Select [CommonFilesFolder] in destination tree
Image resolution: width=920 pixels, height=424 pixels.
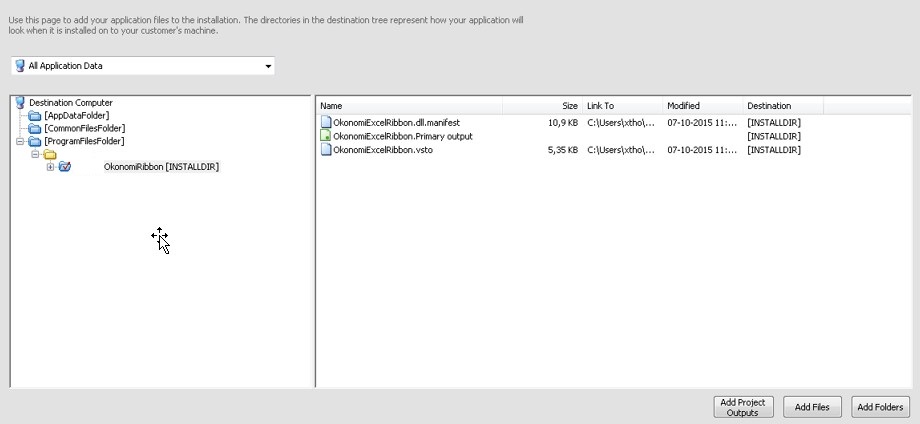84,128
